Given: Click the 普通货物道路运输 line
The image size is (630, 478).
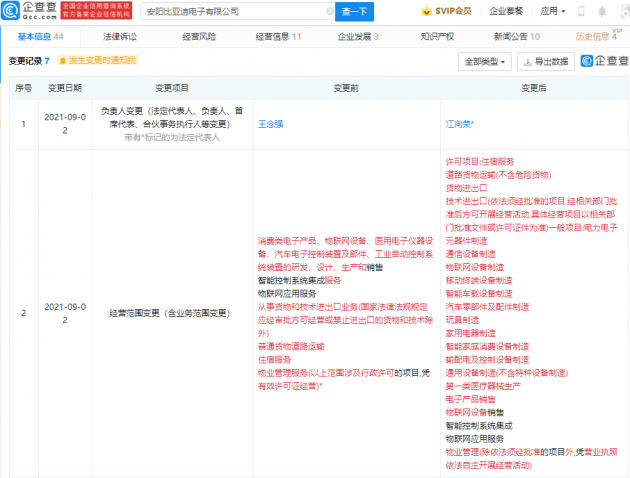Looking at the screenshot, I should pyautogui.click(x=291, y=346).
